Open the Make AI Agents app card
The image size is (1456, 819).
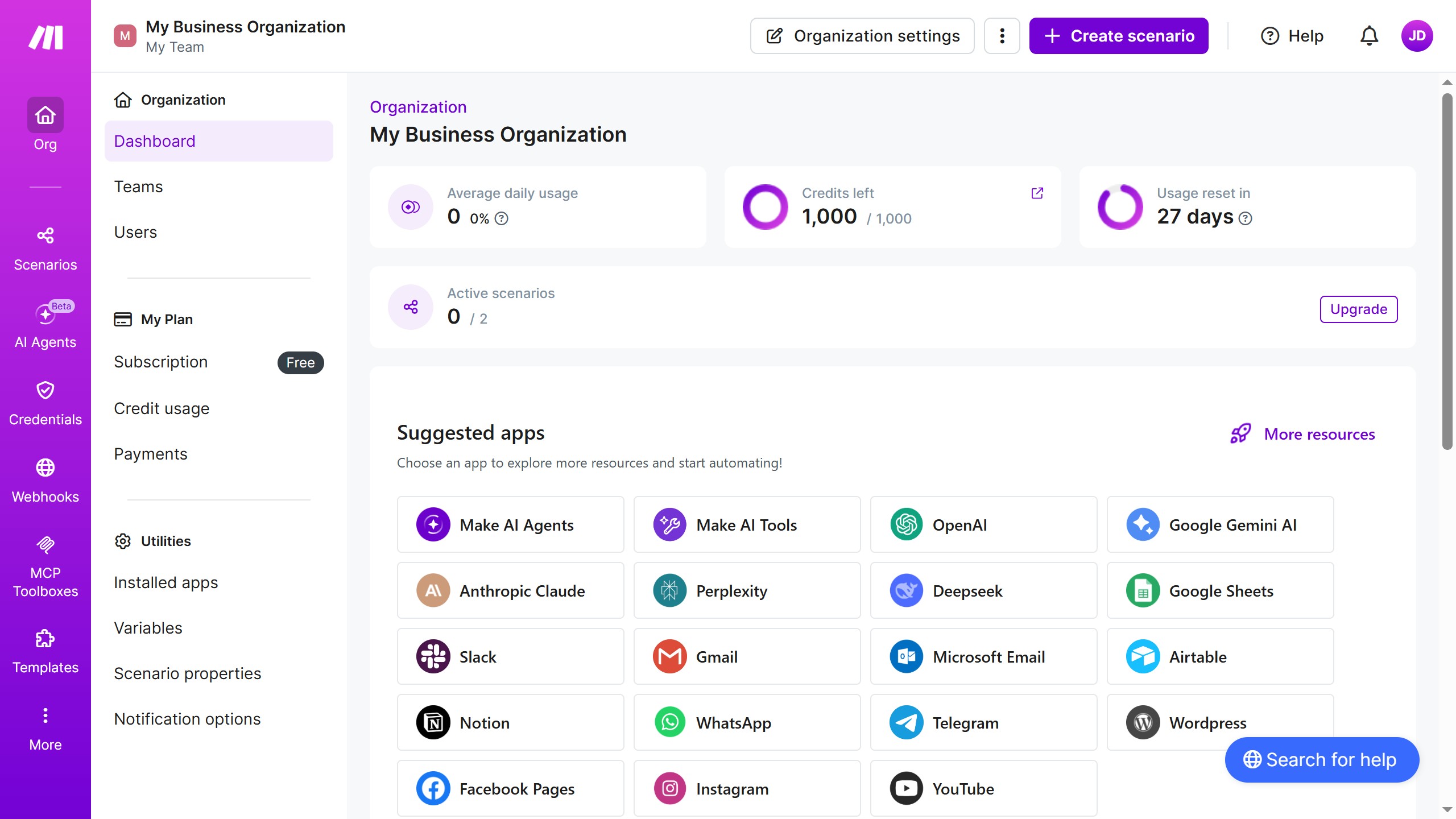click(x=511, y=524)
